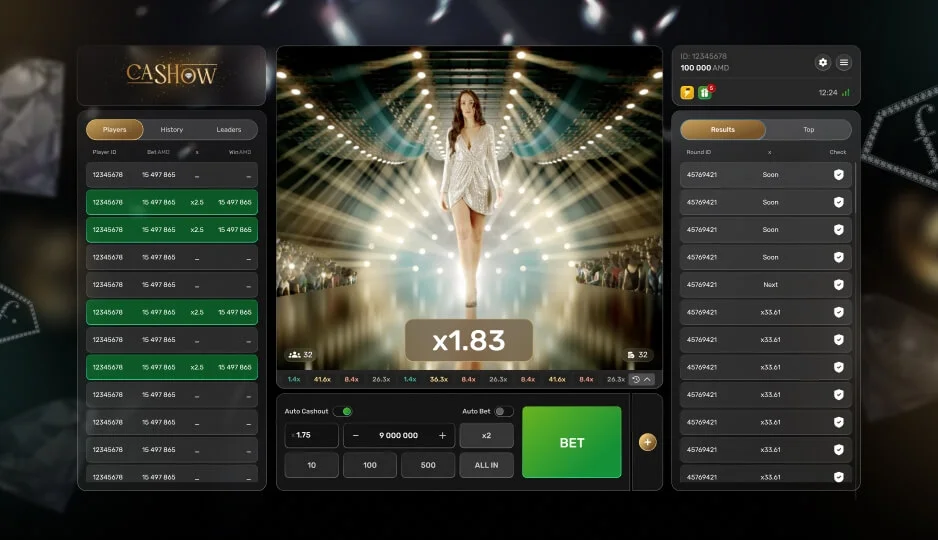The height and width of the screenshot is (540, 938).
Task: Increase bet amount with plus sign
Action: 443,435
